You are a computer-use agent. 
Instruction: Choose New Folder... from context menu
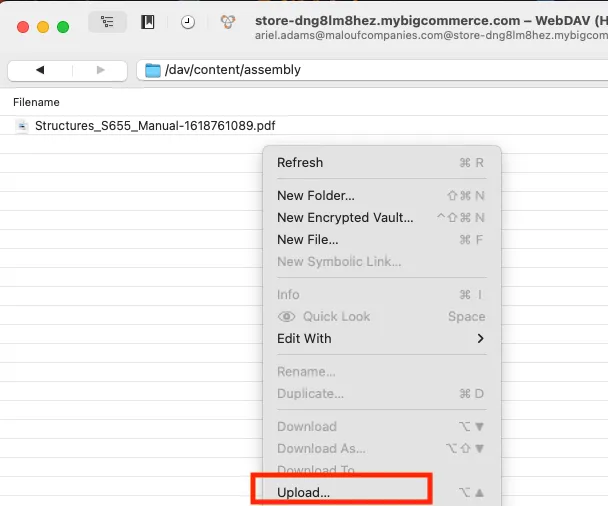382,196
